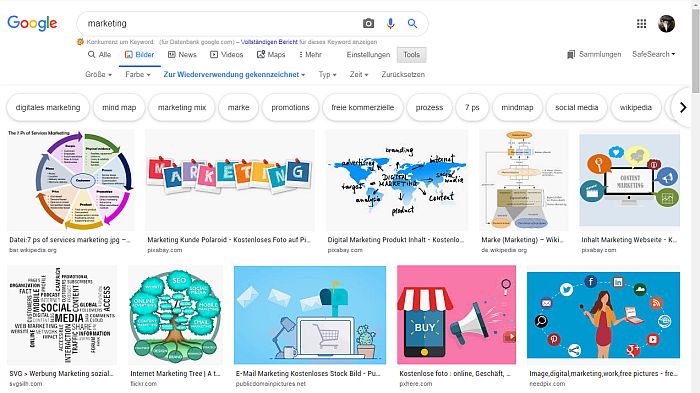Open the Google apps grid
This screenshot has width=700, height=393.
[x=642, y=24]
